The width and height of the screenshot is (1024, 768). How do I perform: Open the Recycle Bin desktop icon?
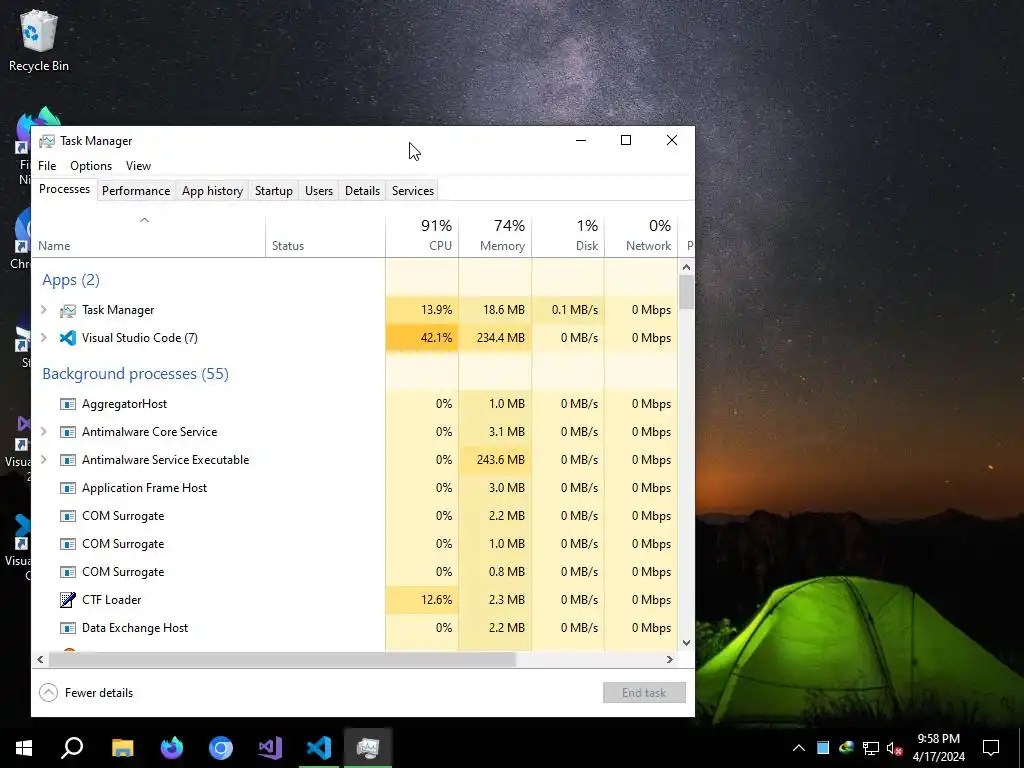pyautogui.click(x=39, y=40)
